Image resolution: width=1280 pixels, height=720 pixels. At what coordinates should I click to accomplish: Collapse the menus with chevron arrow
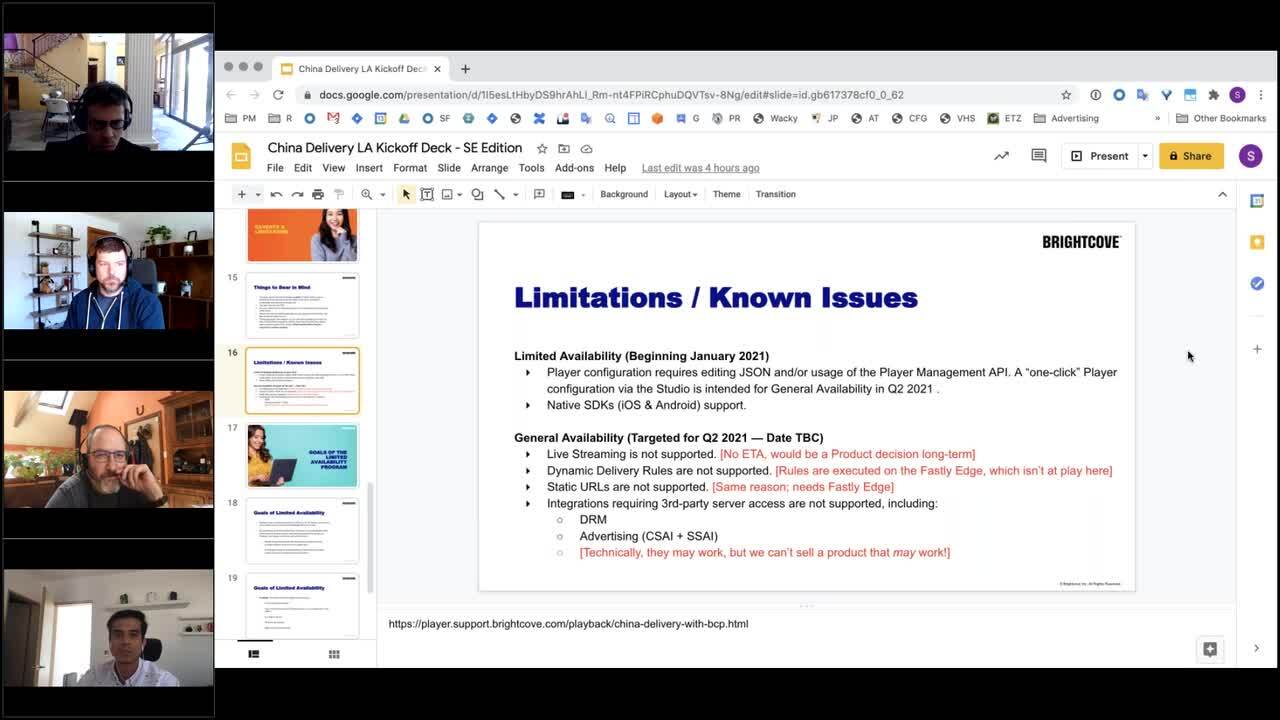coord(1222,194)
